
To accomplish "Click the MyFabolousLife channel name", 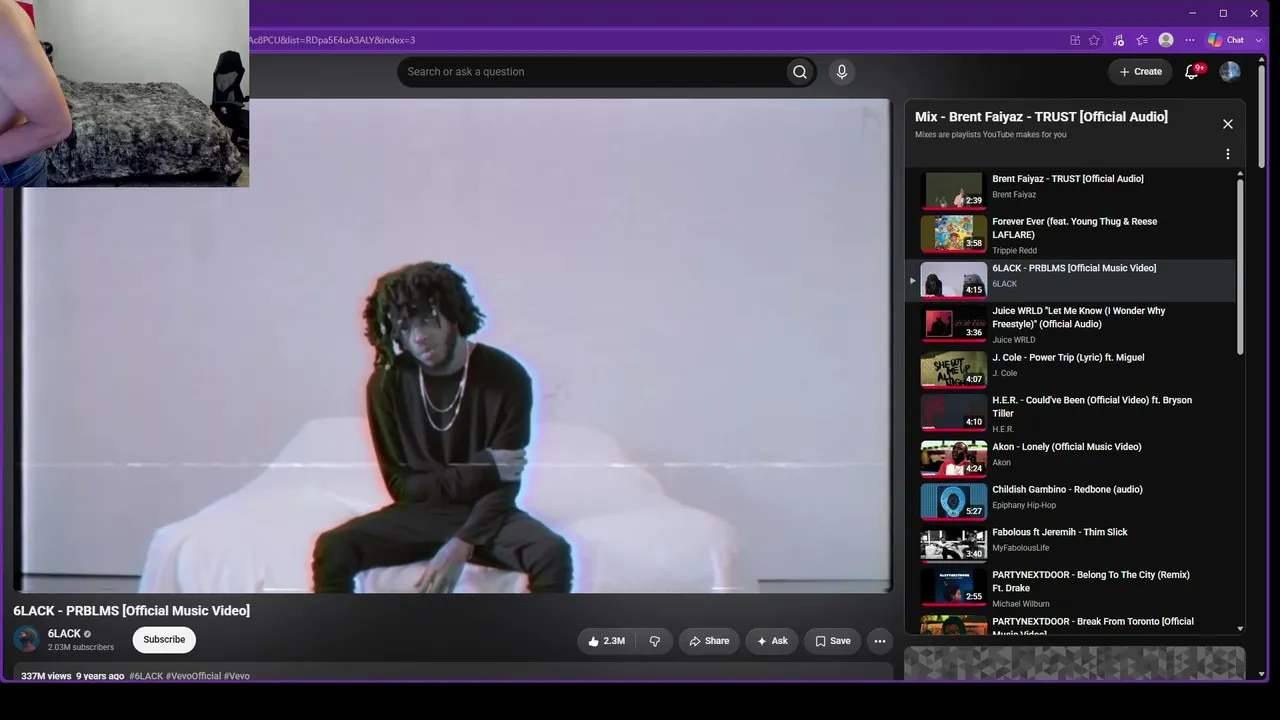I will (x=1020, y=548).
